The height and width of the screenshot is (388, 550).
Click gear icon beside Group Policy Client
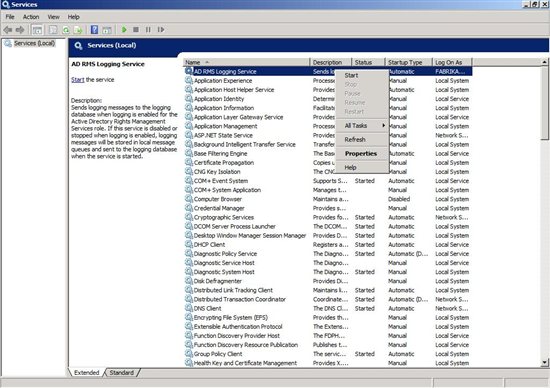(x=189, y=354)
